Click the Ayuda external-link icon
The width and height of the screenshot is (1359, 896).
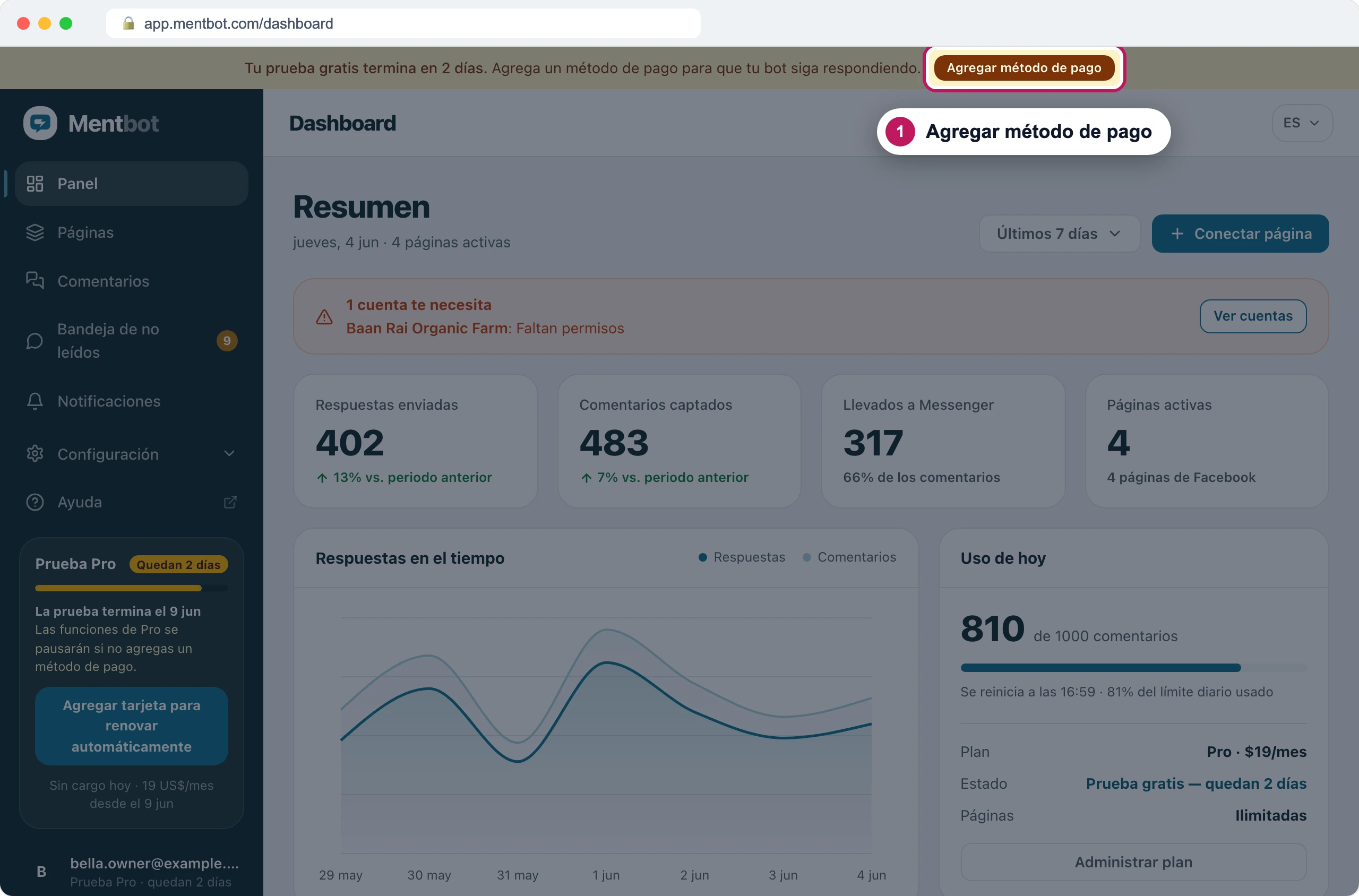[230, 502]
